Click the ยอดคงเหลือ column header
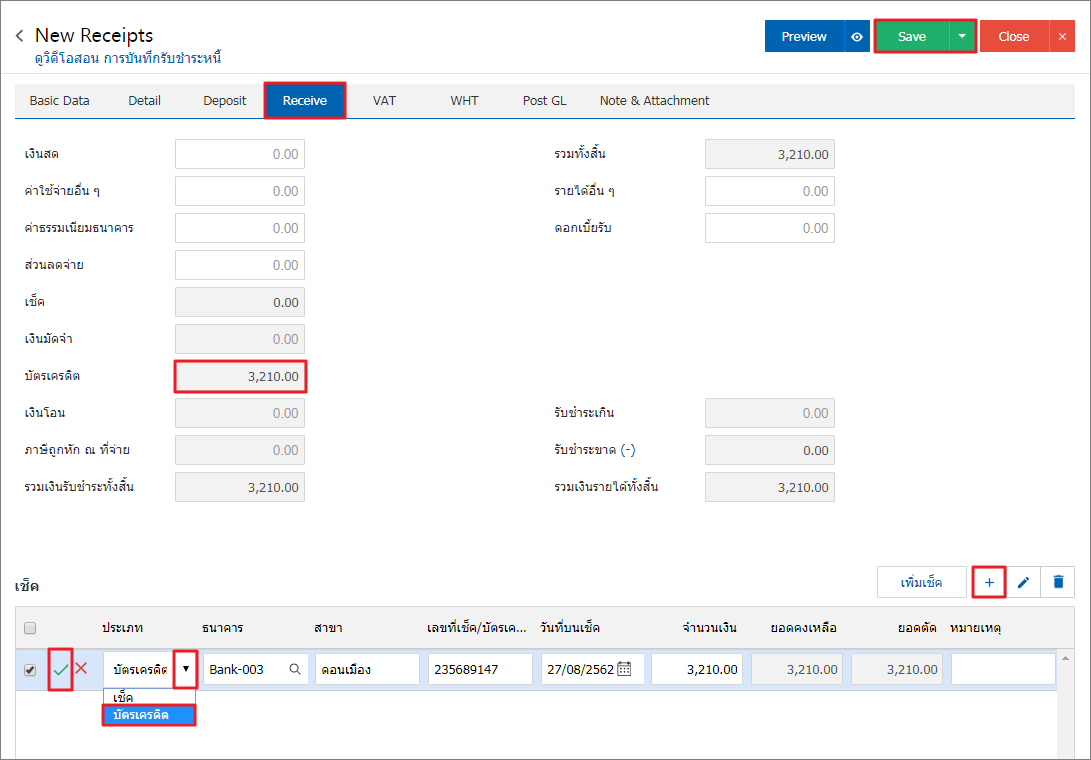1091x760 pixels. (804, 628)
